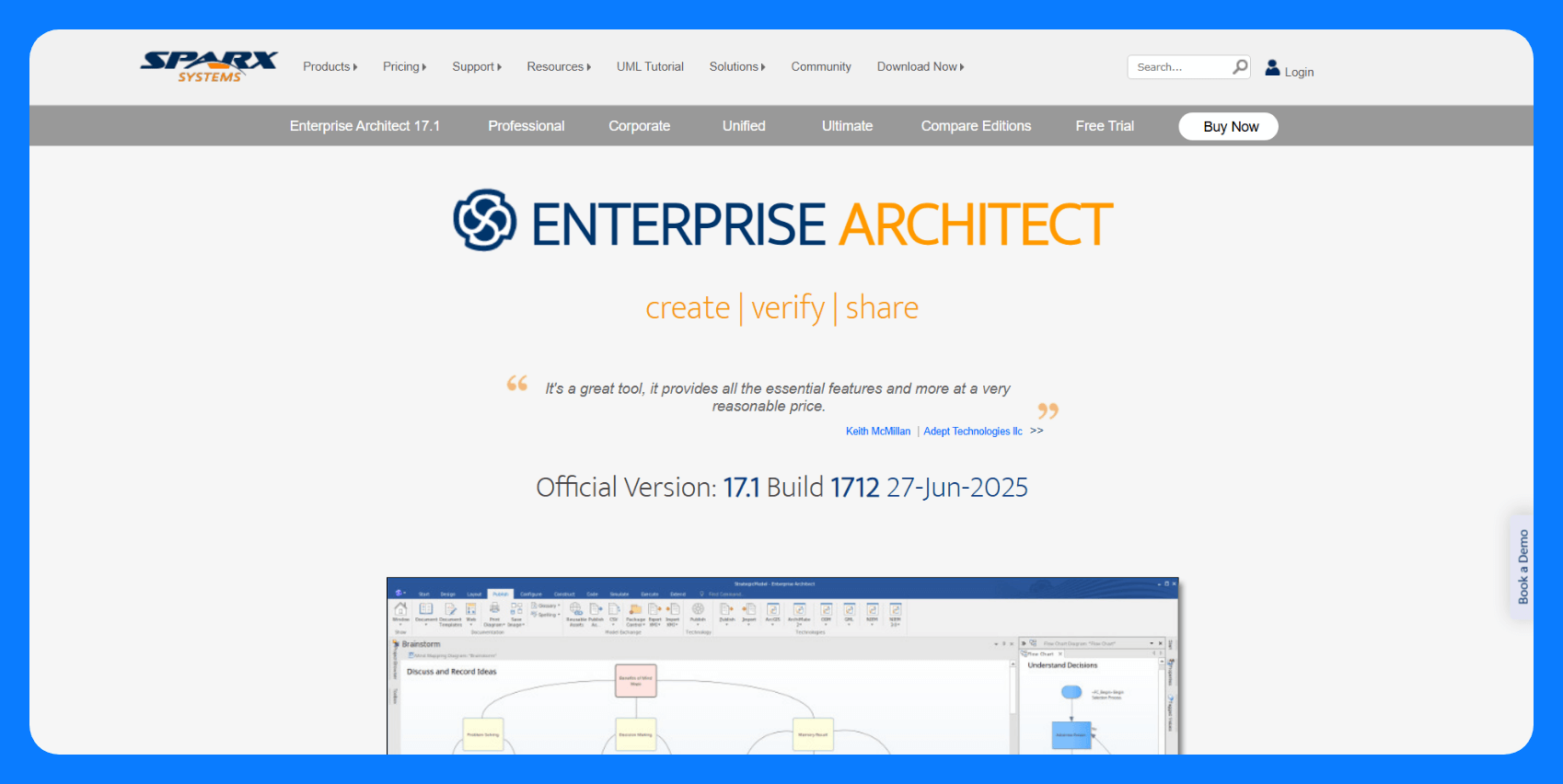Select the Enterprise Architect 17.1 tab
This screenshot has height=784, width=1563.
(x=365, y=126)
